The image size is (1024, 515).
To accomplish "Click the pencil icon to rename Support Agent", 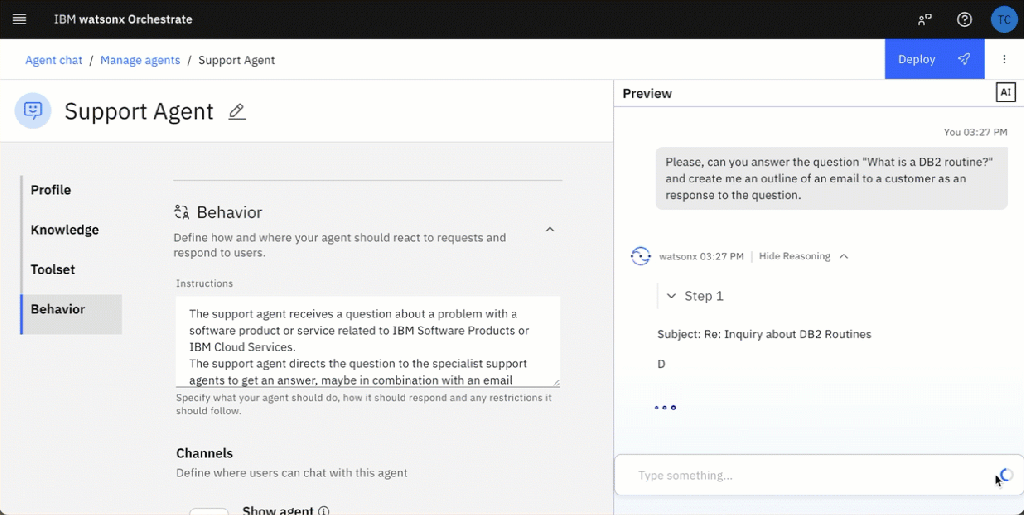I will (x=237, y=112).
